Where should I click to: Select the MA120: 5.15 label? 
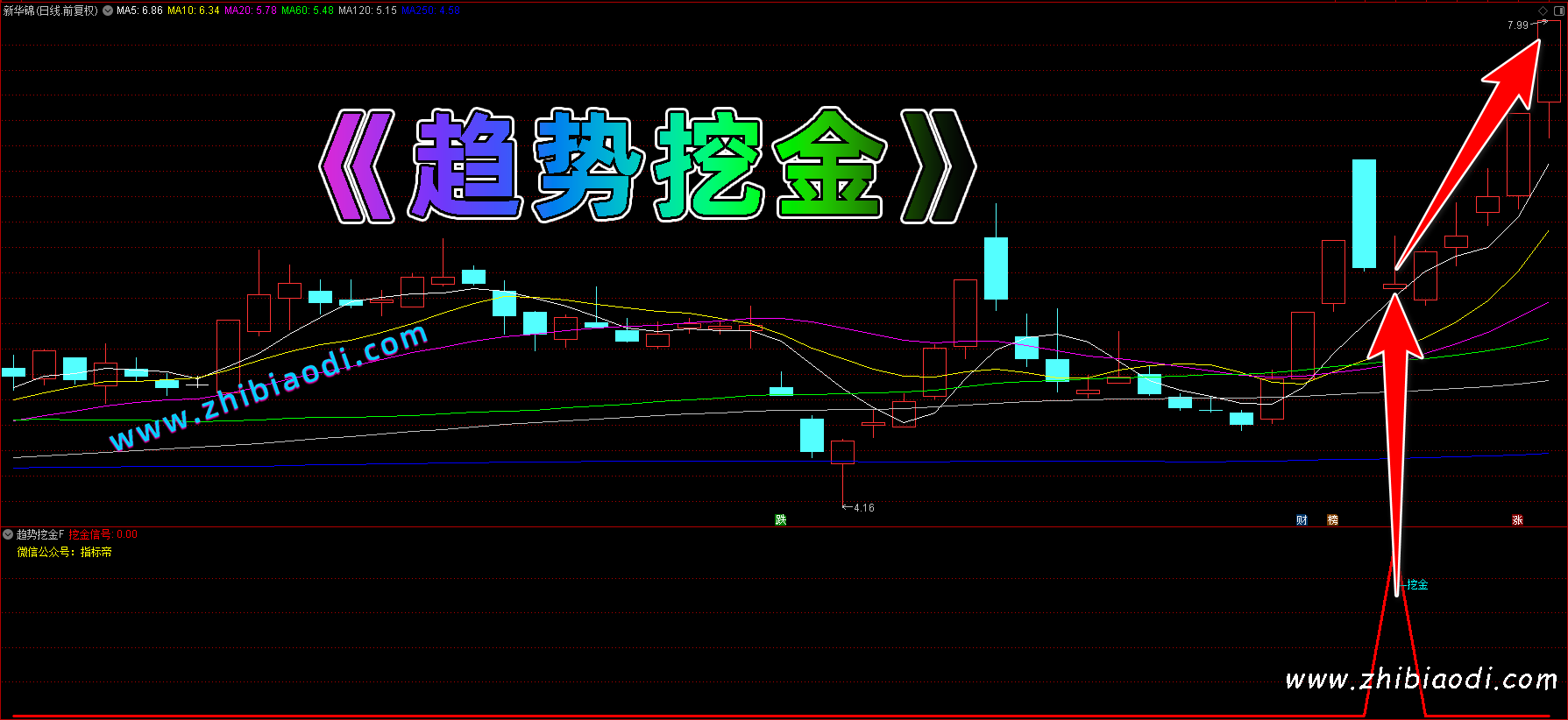(x=367, y=11)
